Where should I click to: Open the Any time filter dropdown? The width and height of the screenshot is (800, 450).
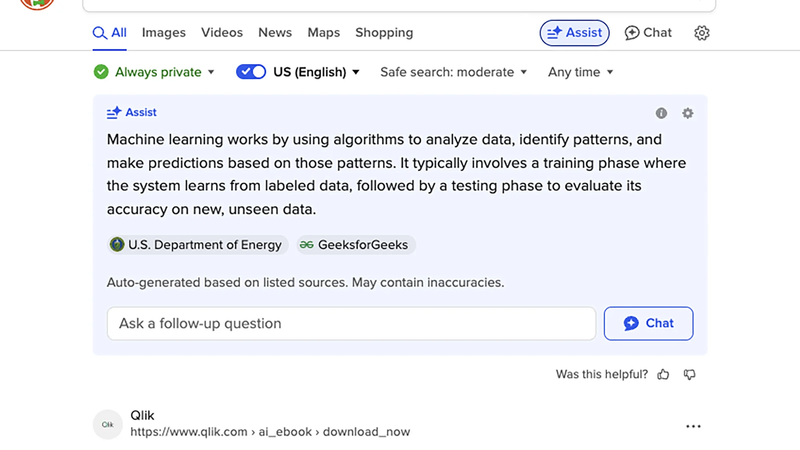tap(580, 72)
